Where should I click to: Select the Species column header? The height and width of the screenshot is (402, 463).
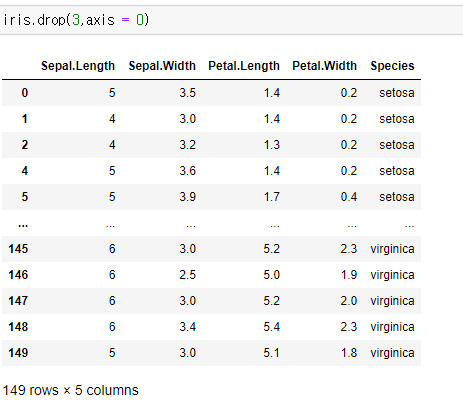pos(392,66)
